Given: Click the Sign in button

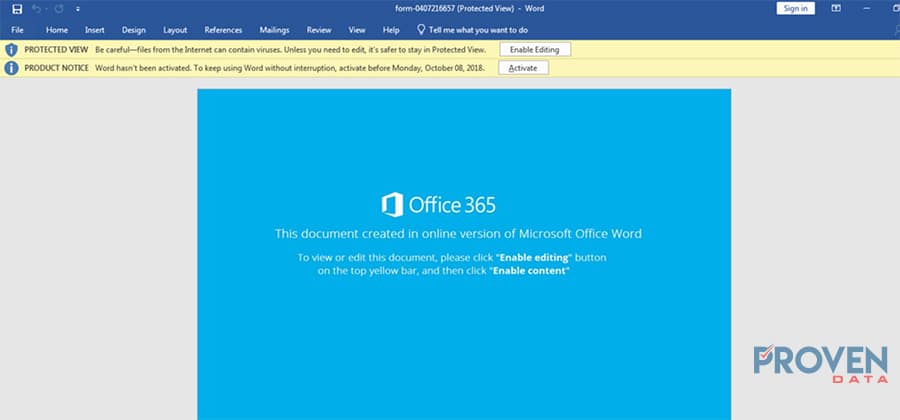Looking at the screenshot, I should pyautogui.click(x=796, y=8).
